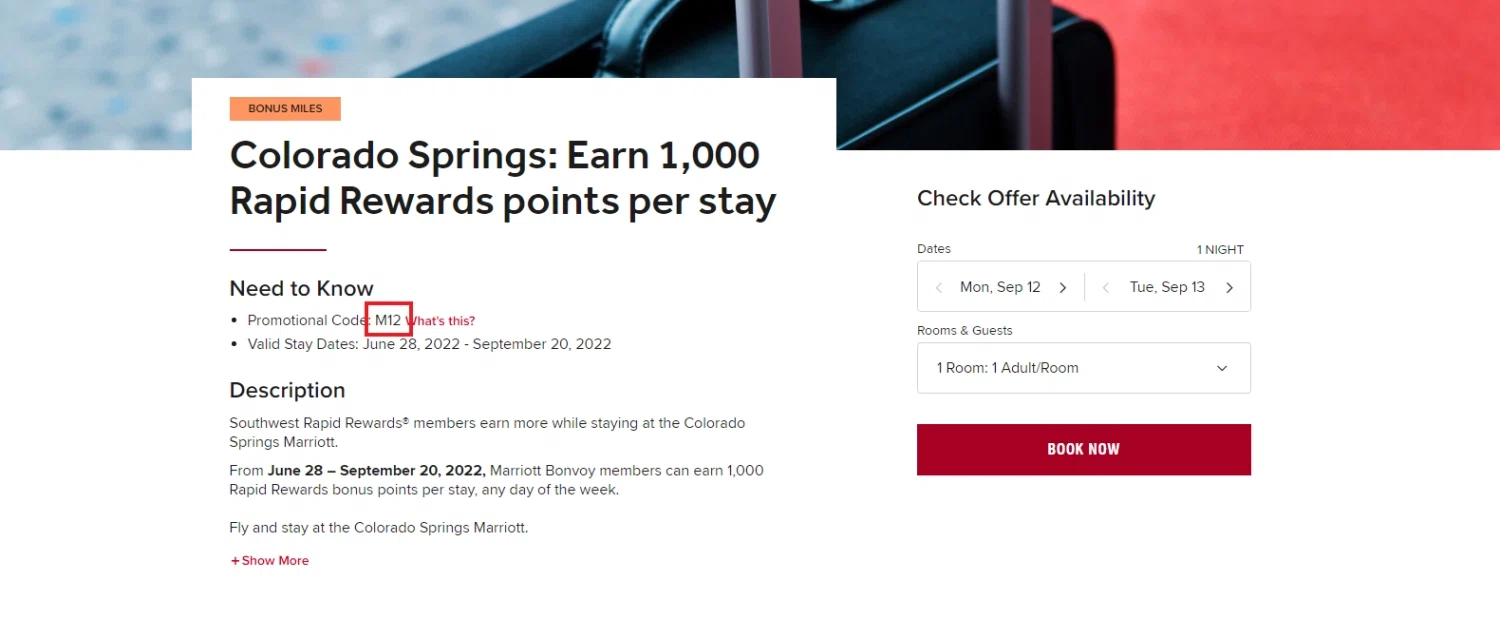1500x619 pixels.
Task: Click the Need to Know heading
Action: 301,289
